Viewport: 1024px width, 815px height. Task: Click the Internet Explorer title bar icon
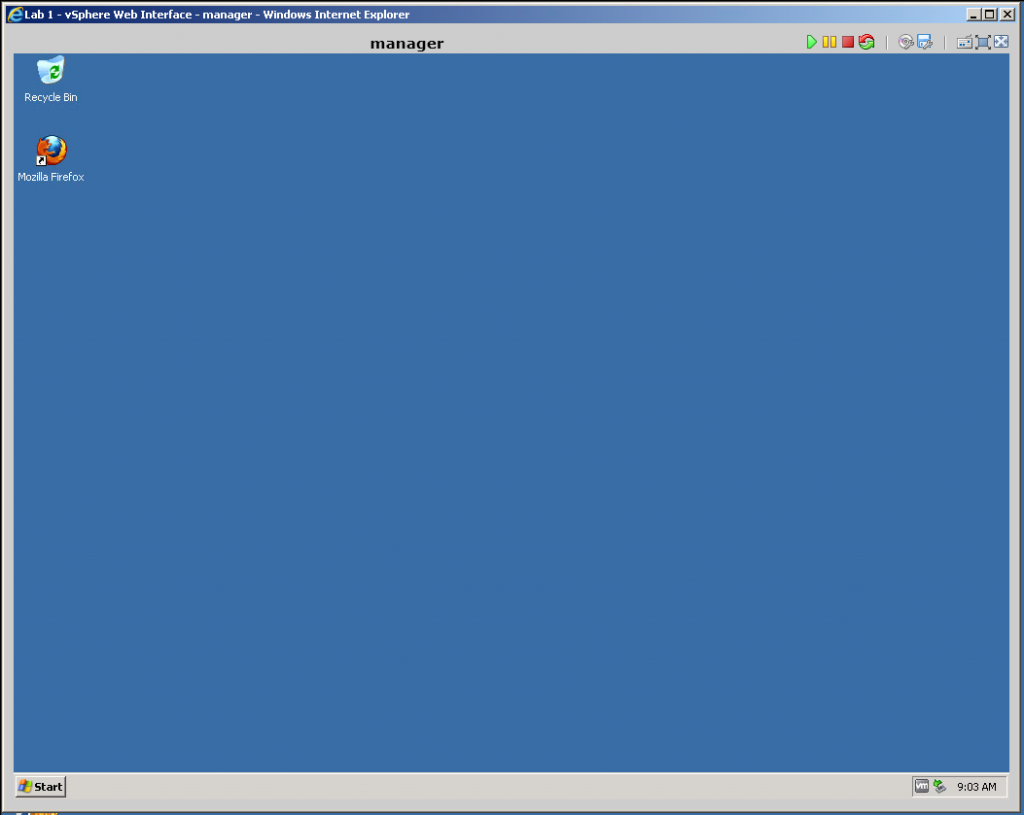tap(14, 14)
